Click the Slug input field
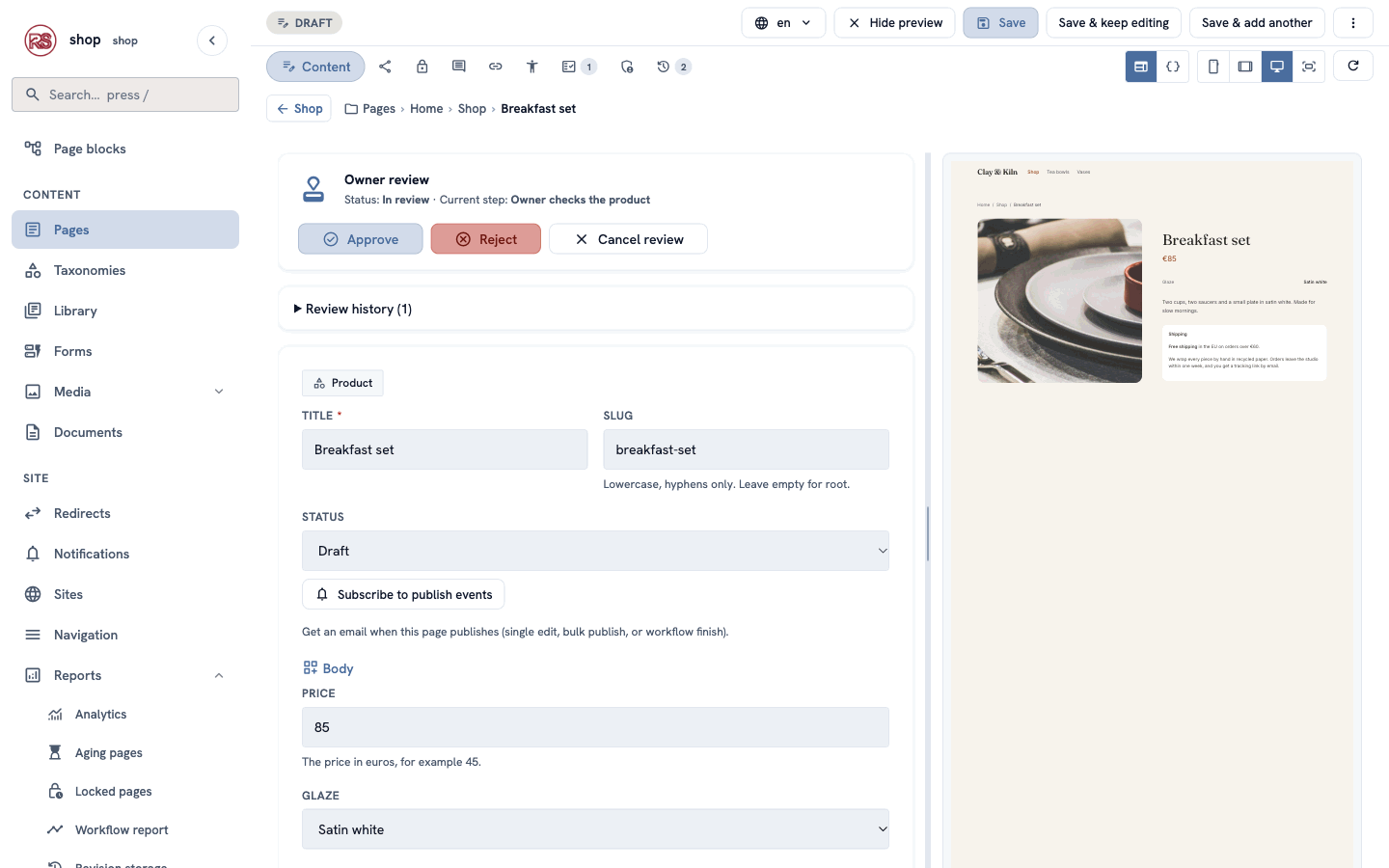 pyautogui.click(x=746, y=449)
